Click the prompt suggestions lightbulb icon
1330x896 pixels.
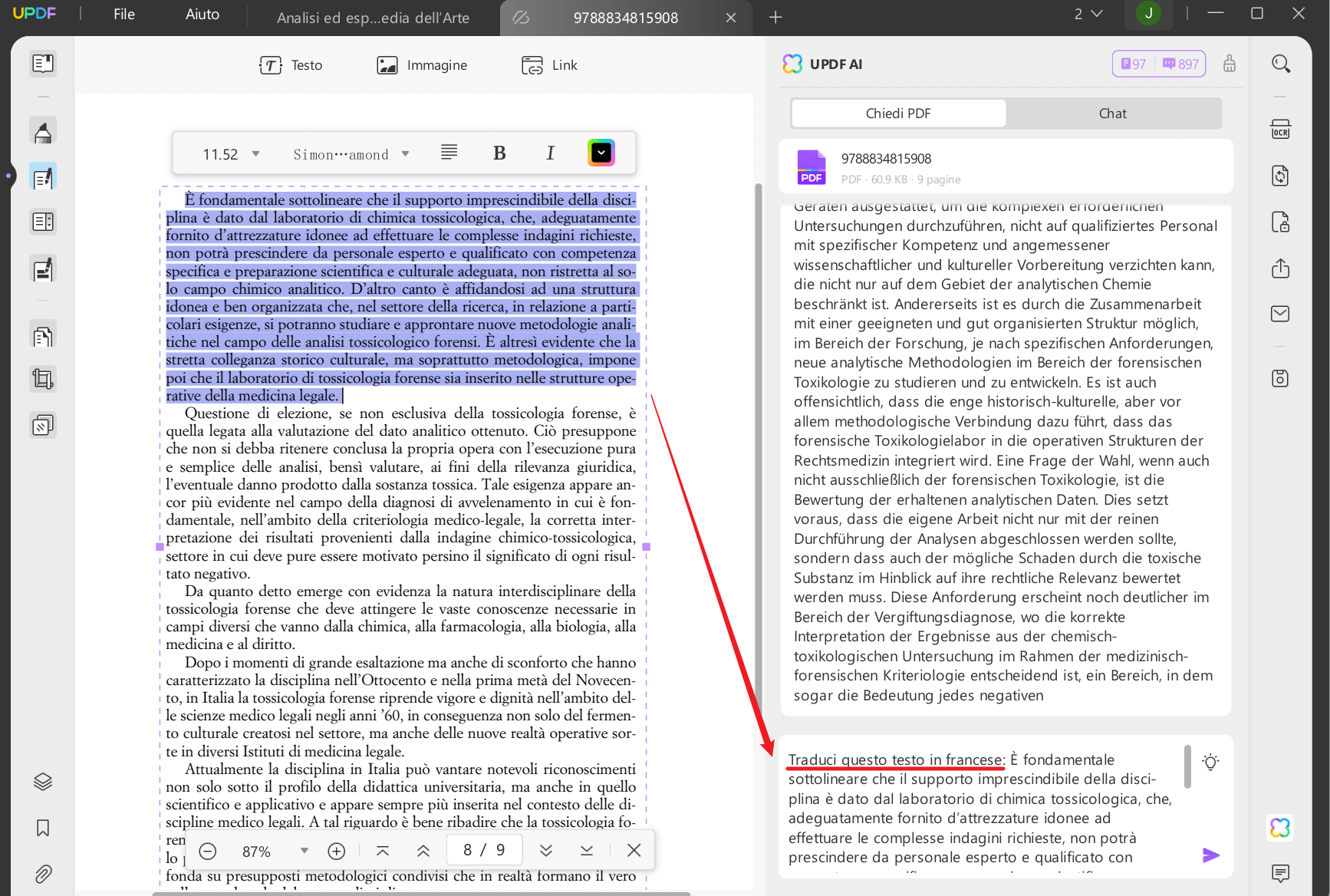pos(1210,763)
